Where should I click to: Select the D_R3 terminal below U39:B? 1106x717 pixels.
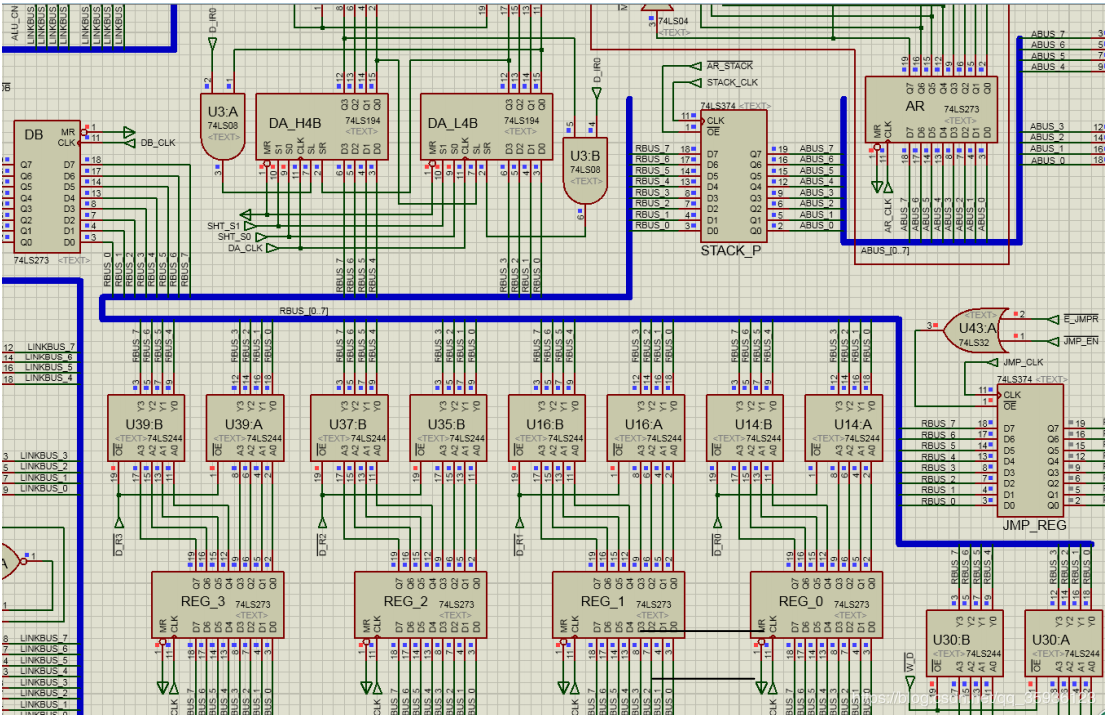coord(119,521)
